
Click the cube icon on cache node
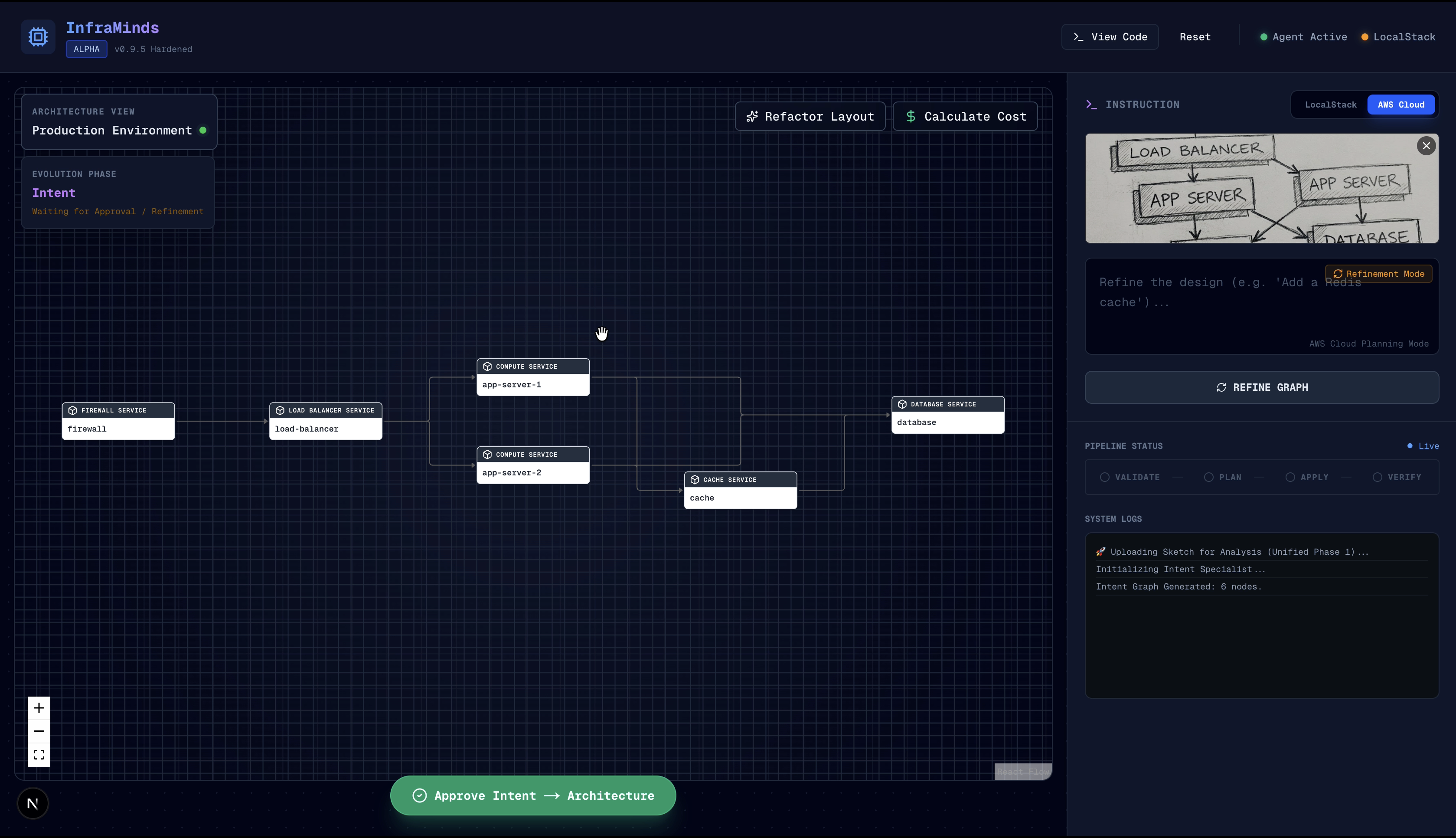pos(694,479)
